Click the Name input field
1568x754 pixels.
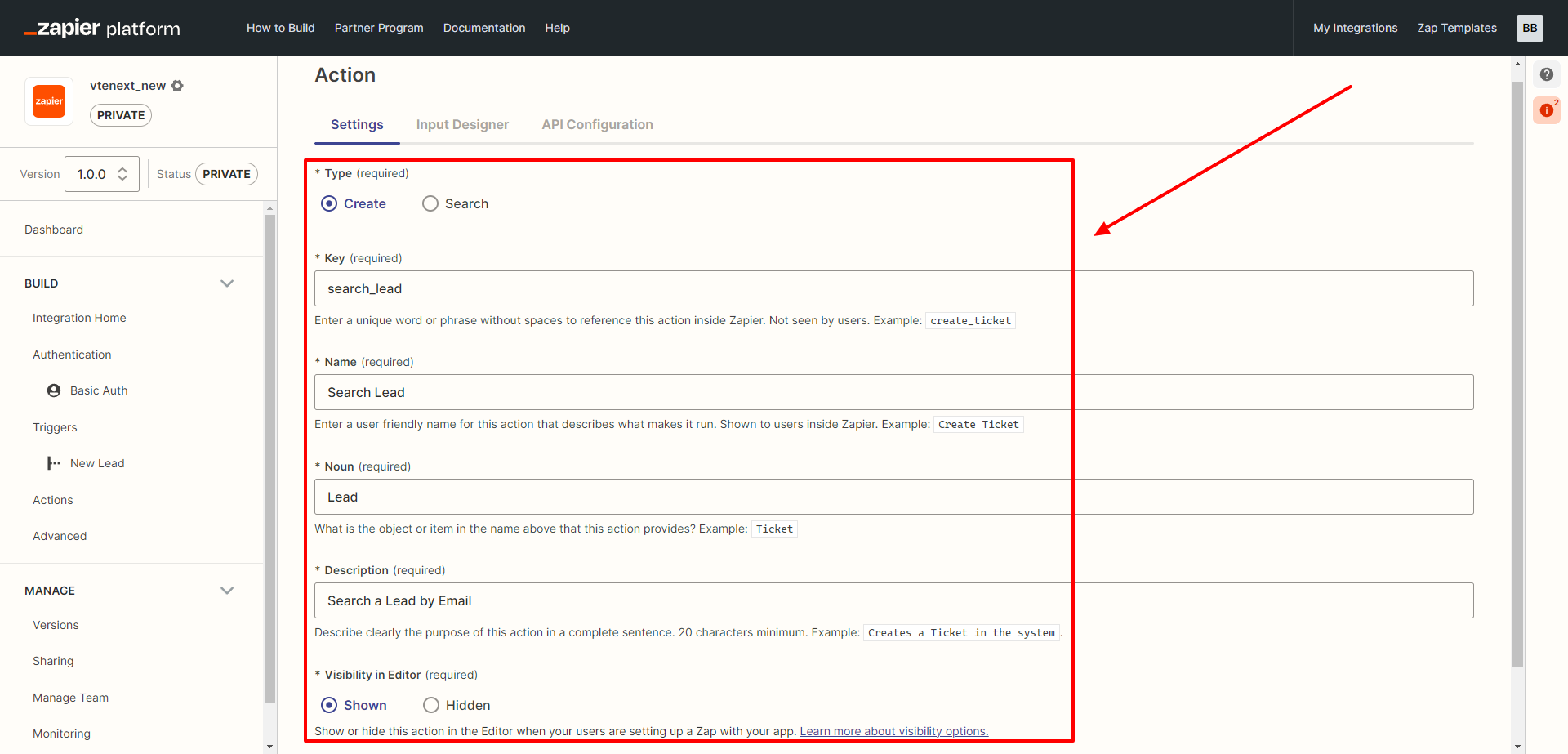click(893, 392)
